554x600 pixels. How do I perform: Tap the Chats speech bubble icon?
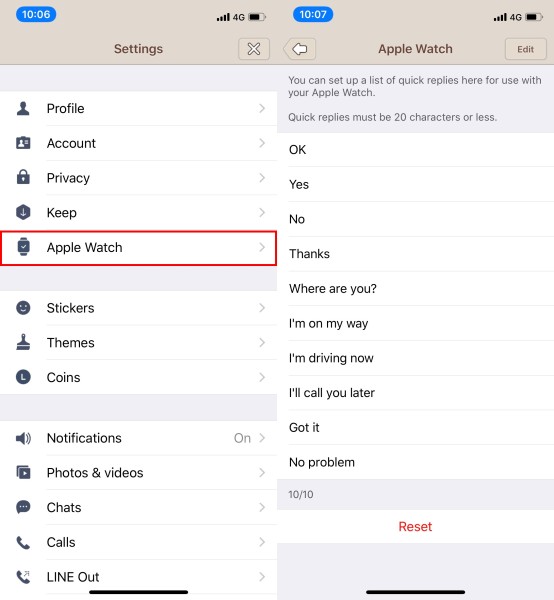coord(23,507)
